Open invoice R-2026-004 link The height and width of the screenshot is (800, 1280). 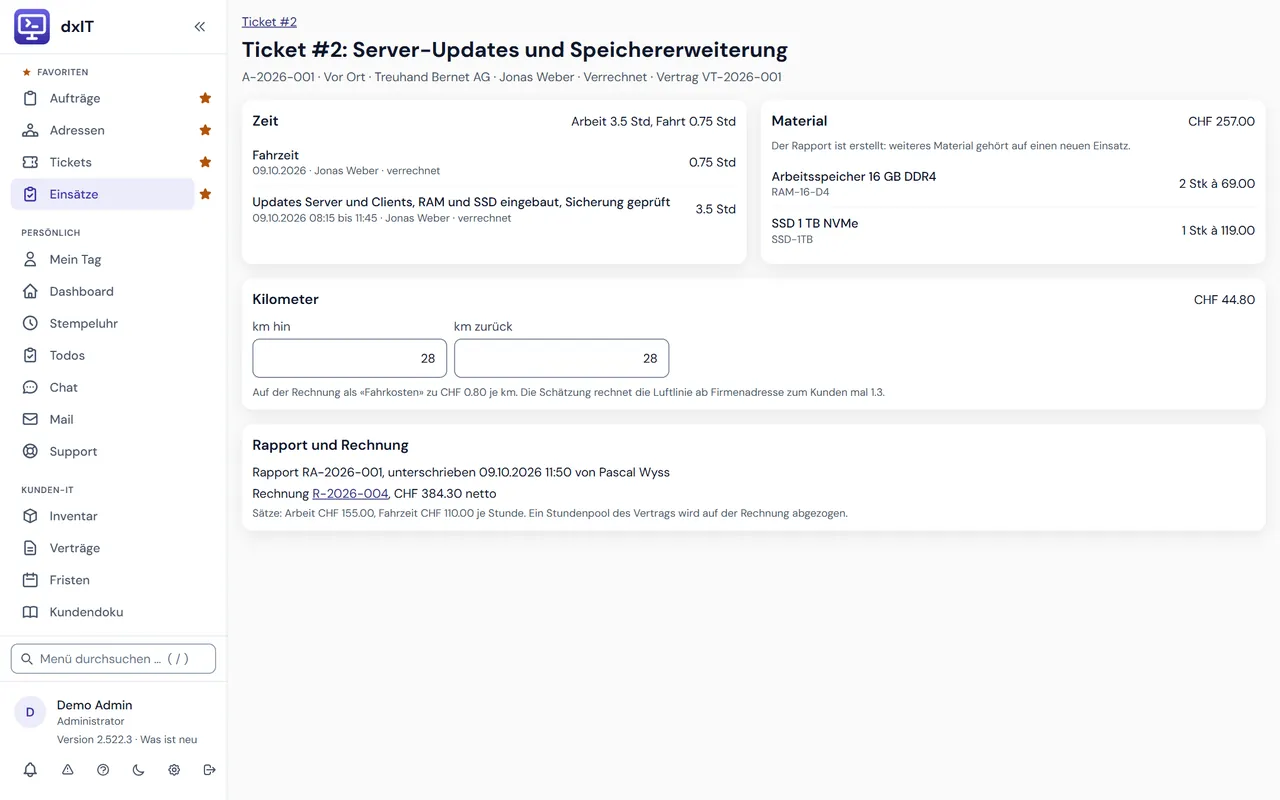point(350,493)
